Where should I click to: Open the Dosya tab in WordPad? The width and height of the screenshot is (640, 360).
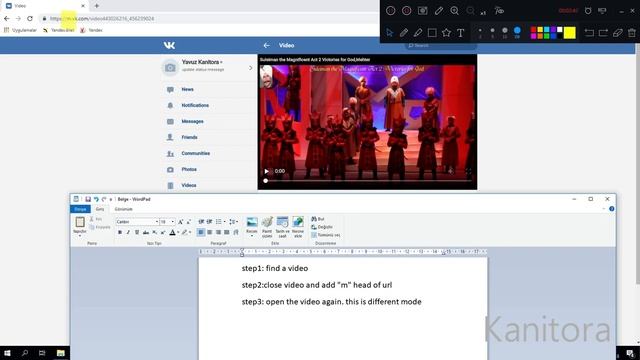click(x=80, y=209)
